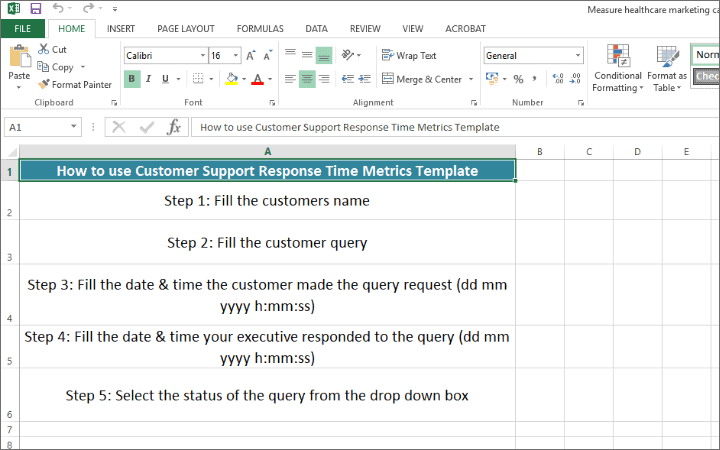Open the font name Calibri dropdown
This screenshot has width=720, height=450.
pyautogui.click(x=203, y=56)
